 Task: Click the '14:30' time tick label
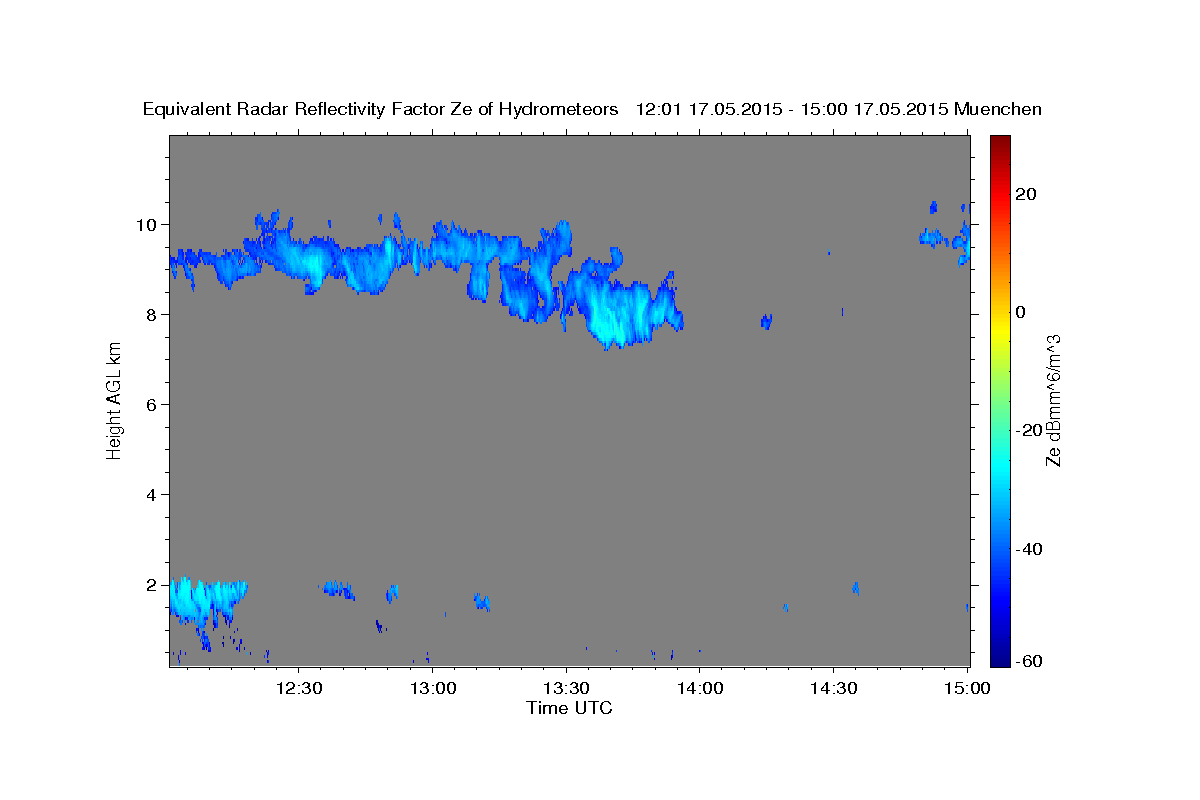click(834, 688)
